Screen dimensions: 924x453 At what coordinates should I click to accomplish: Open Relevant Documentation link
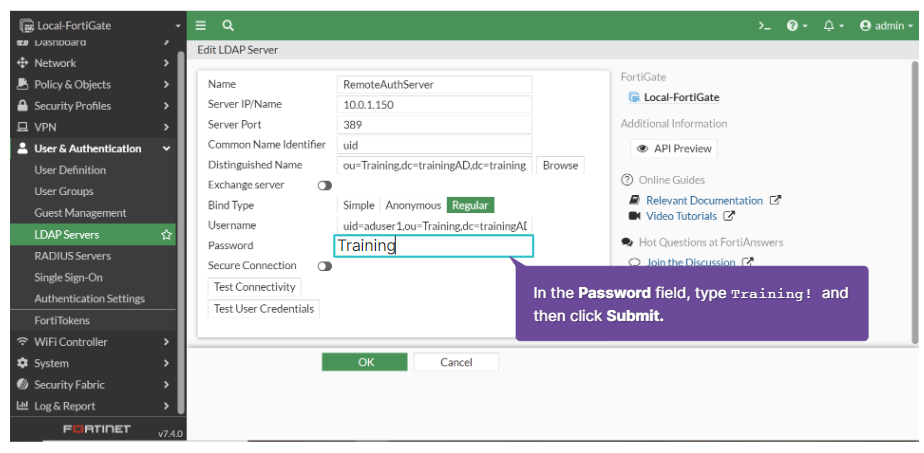(x=704, y=200)
